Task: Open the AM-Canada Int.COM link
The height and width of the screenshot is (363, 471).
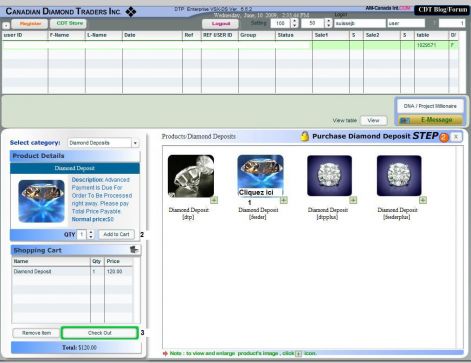Action: click(x=388, y=8)
